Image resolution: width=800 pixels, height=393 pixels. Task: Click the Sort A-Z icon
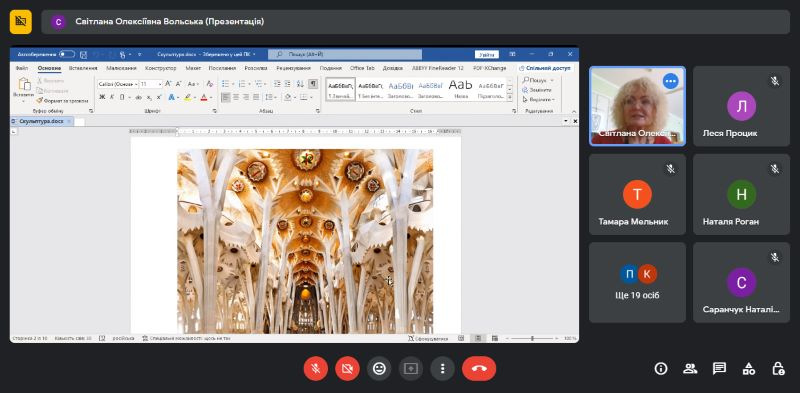point(300,84)
